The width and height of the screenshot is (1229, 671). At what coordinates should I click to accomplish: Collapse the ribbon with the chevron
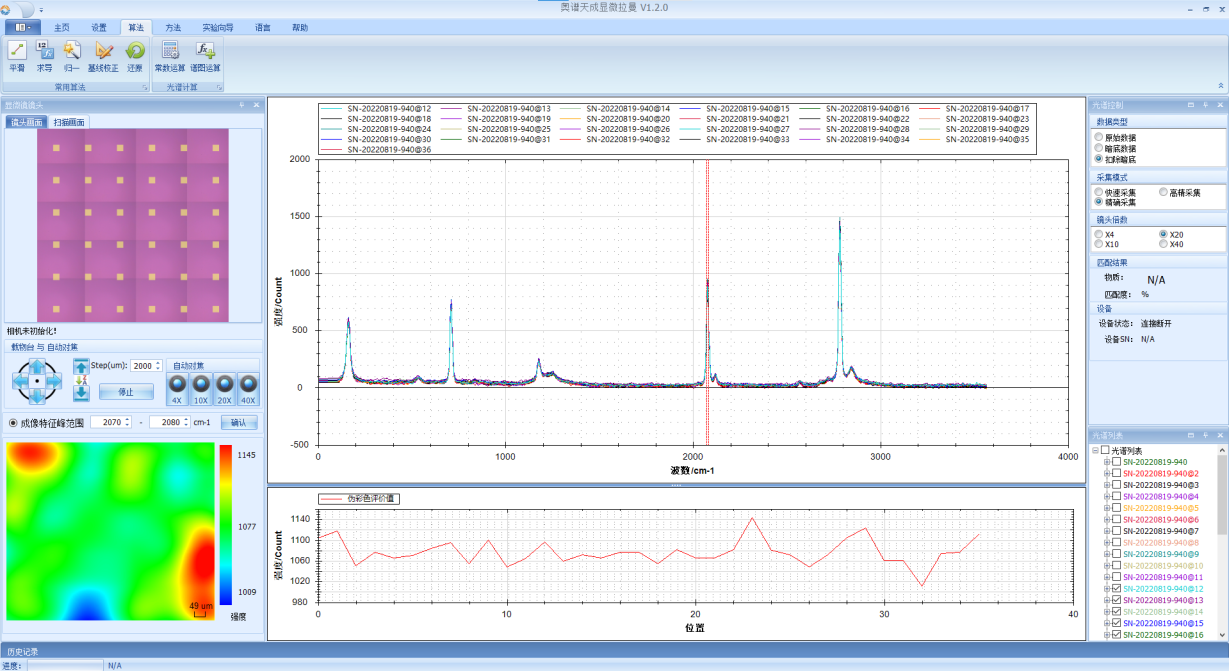(x=1220, y=85)
